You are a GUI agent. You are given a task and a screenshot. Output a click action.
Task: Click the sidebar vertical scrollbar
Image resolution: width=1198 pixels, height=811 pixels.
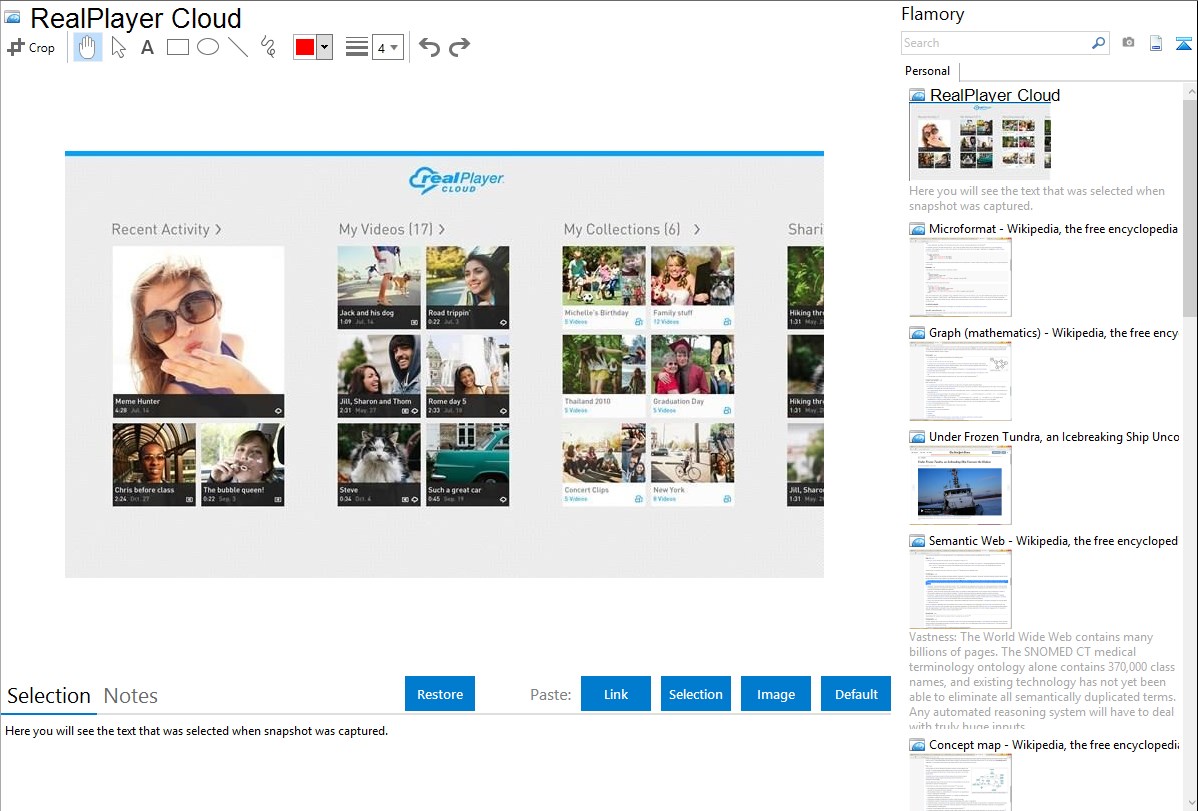(x=1190, y=206)
